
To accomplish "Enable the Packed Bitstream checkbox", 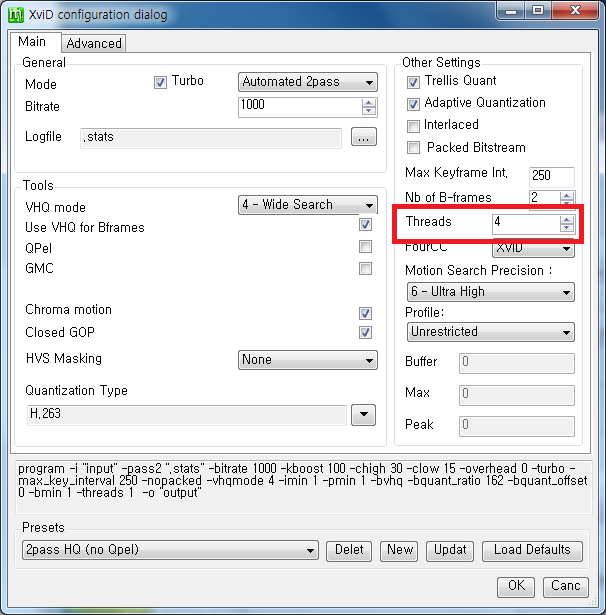I will click(413, 148).
